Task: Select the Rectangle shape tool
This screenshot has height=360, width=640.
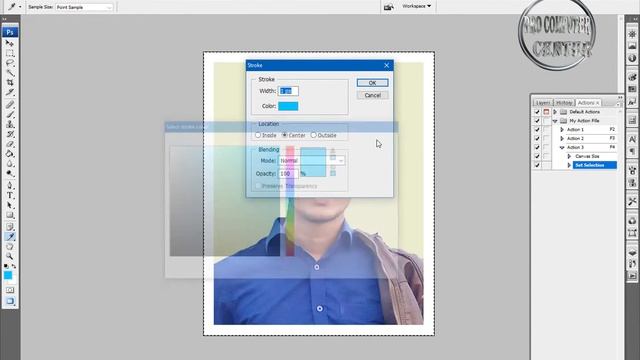Action: pyautogui.click(x=10, y=215)
